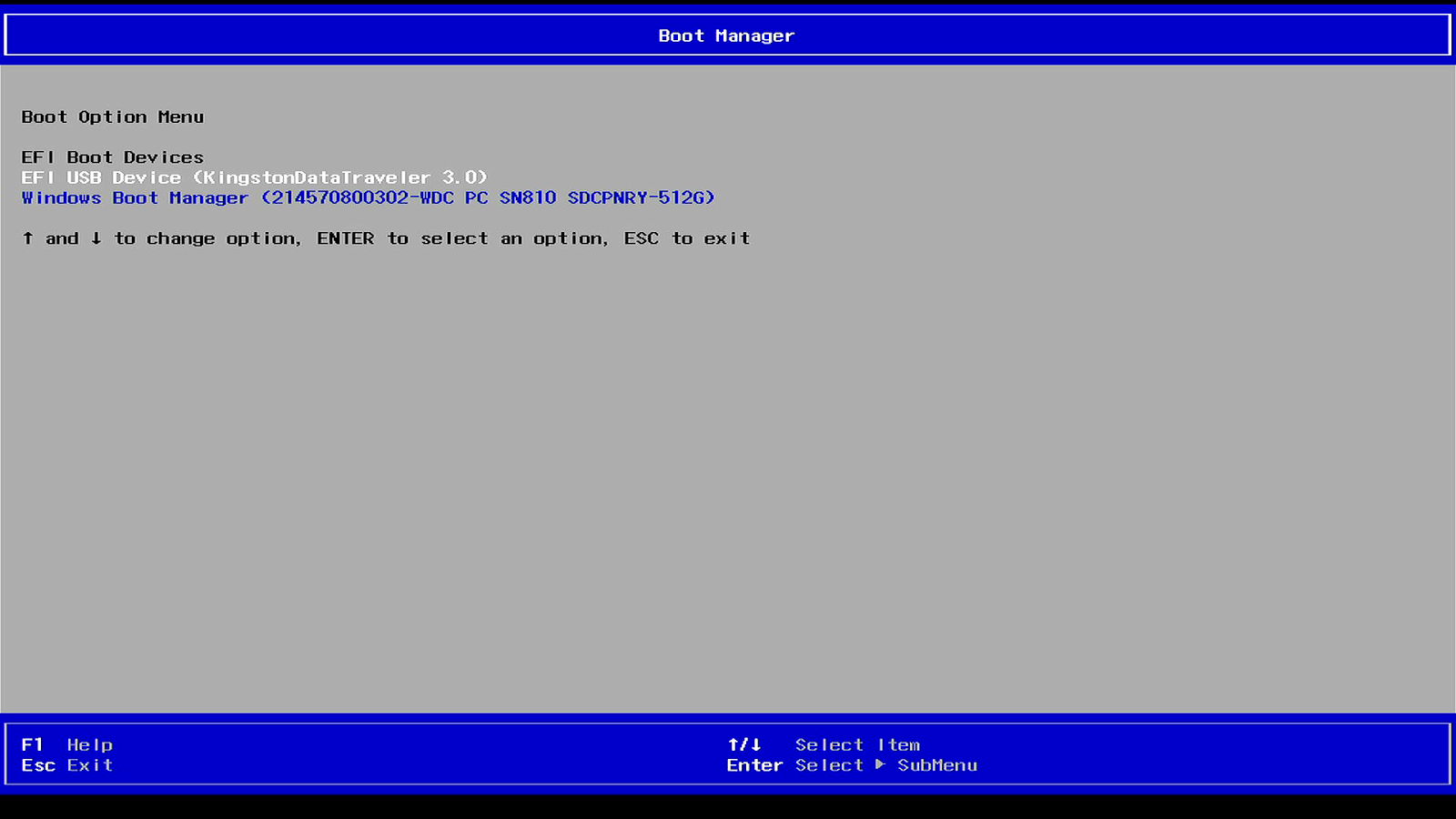1456x819 pixels.
Task: Choose Windows Boot Manager WDC PC SN810 entry
Action: (x=369, y=197)
